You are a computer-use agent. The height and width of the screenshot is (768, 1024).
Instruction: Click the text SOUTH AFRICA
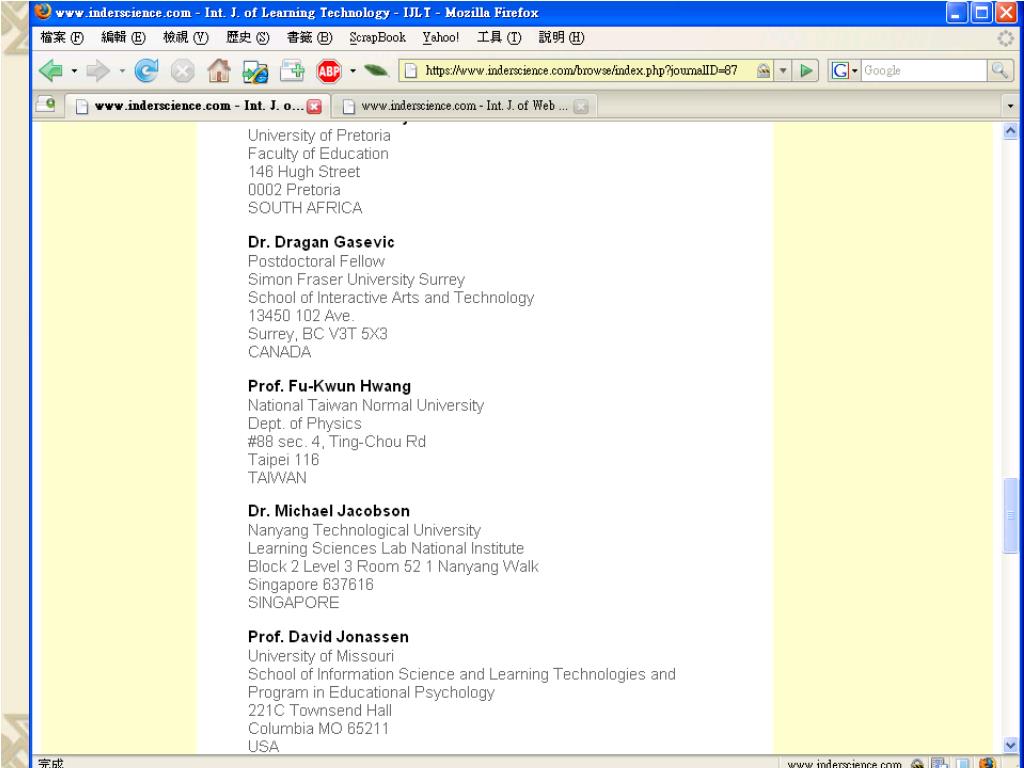click(304, 208)
